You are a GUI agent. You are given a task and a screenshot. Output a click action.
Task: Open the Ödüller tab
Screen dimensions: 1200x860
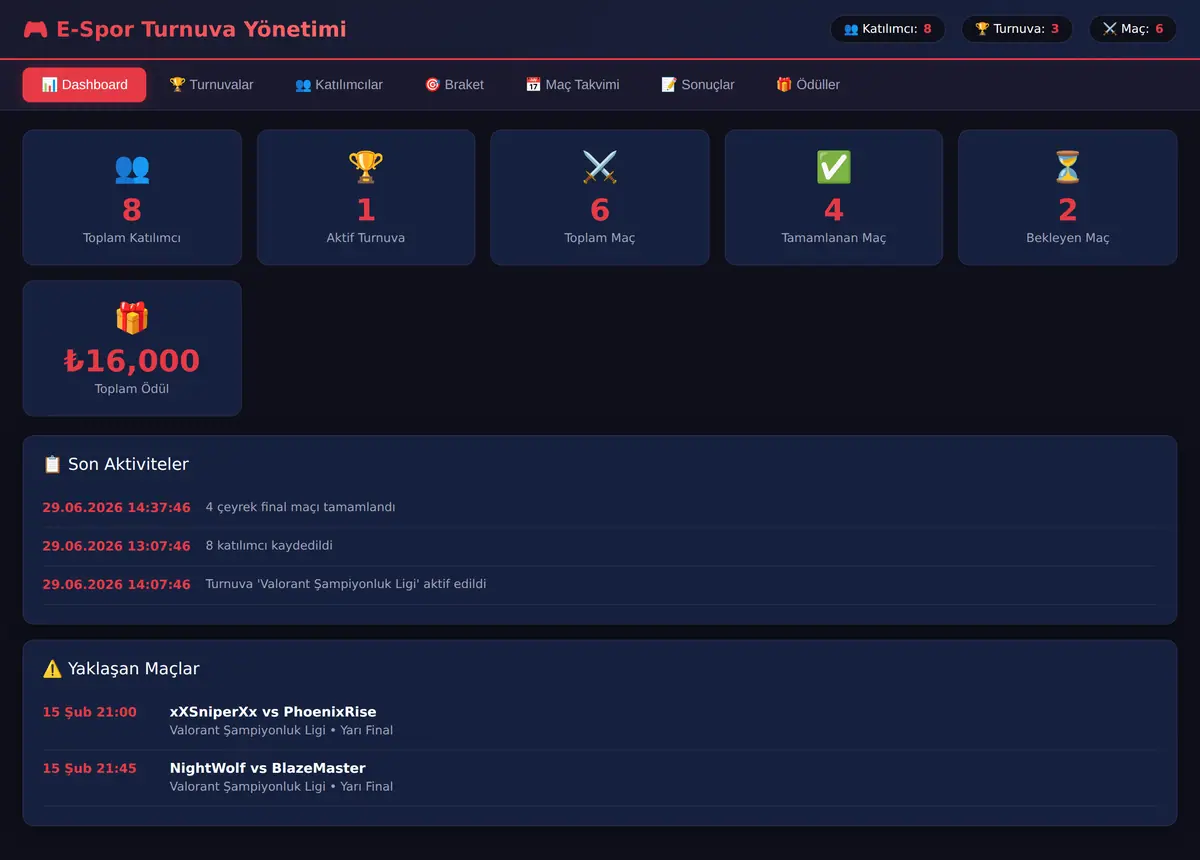[808, 85]
